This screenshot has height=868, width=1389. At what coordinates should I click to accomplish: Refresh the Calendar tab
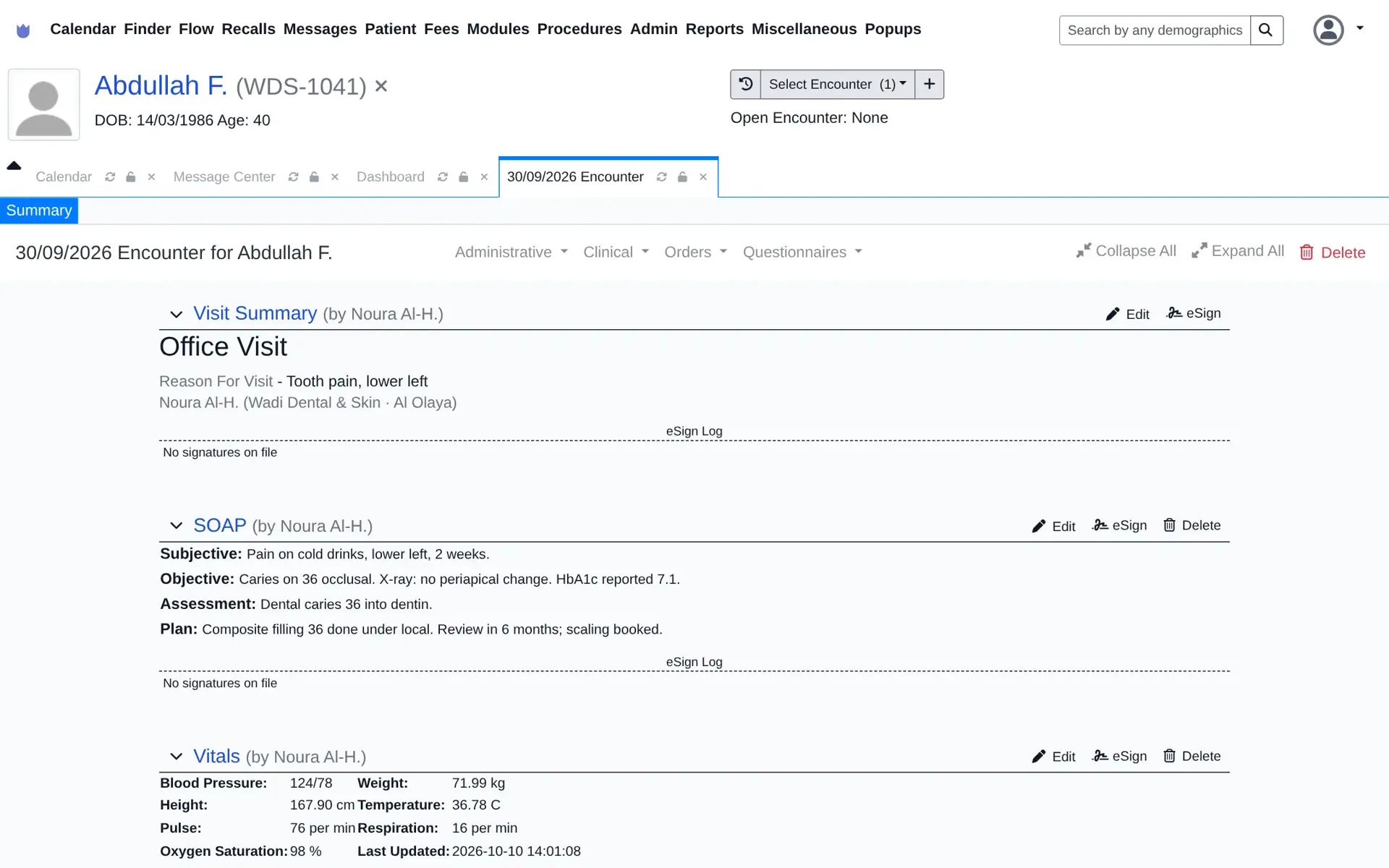pos(110,177)
